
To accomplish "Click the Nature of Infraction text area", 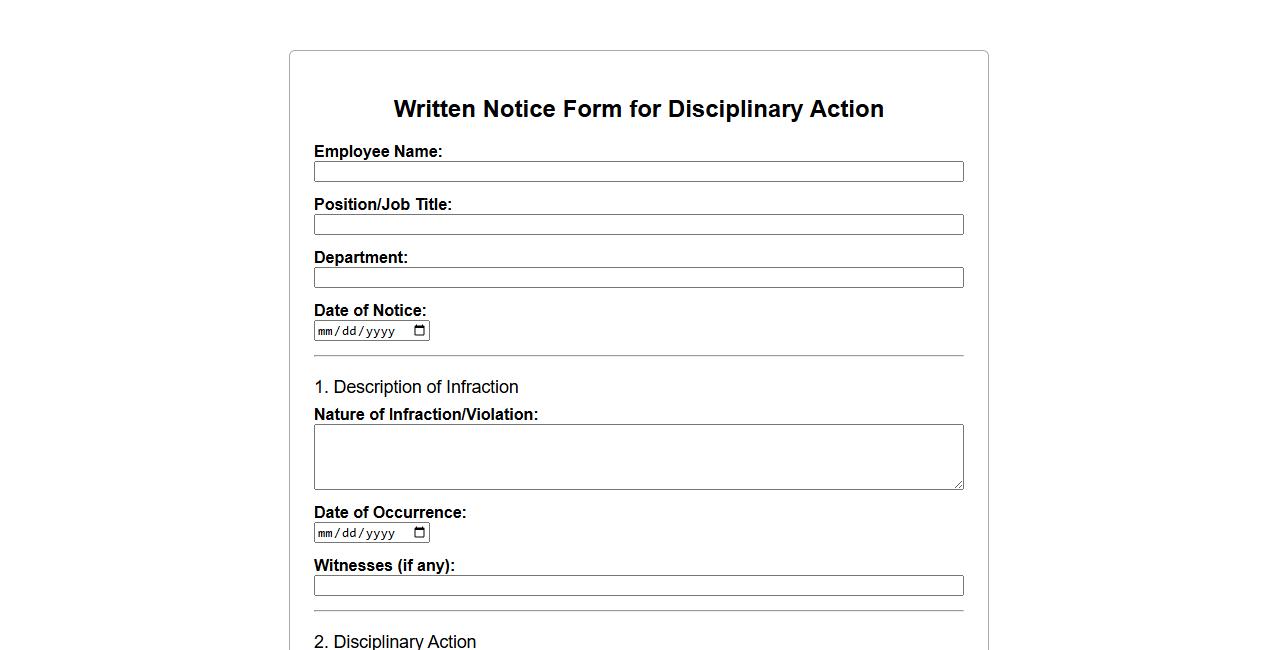I will click(x=639, y=456).
